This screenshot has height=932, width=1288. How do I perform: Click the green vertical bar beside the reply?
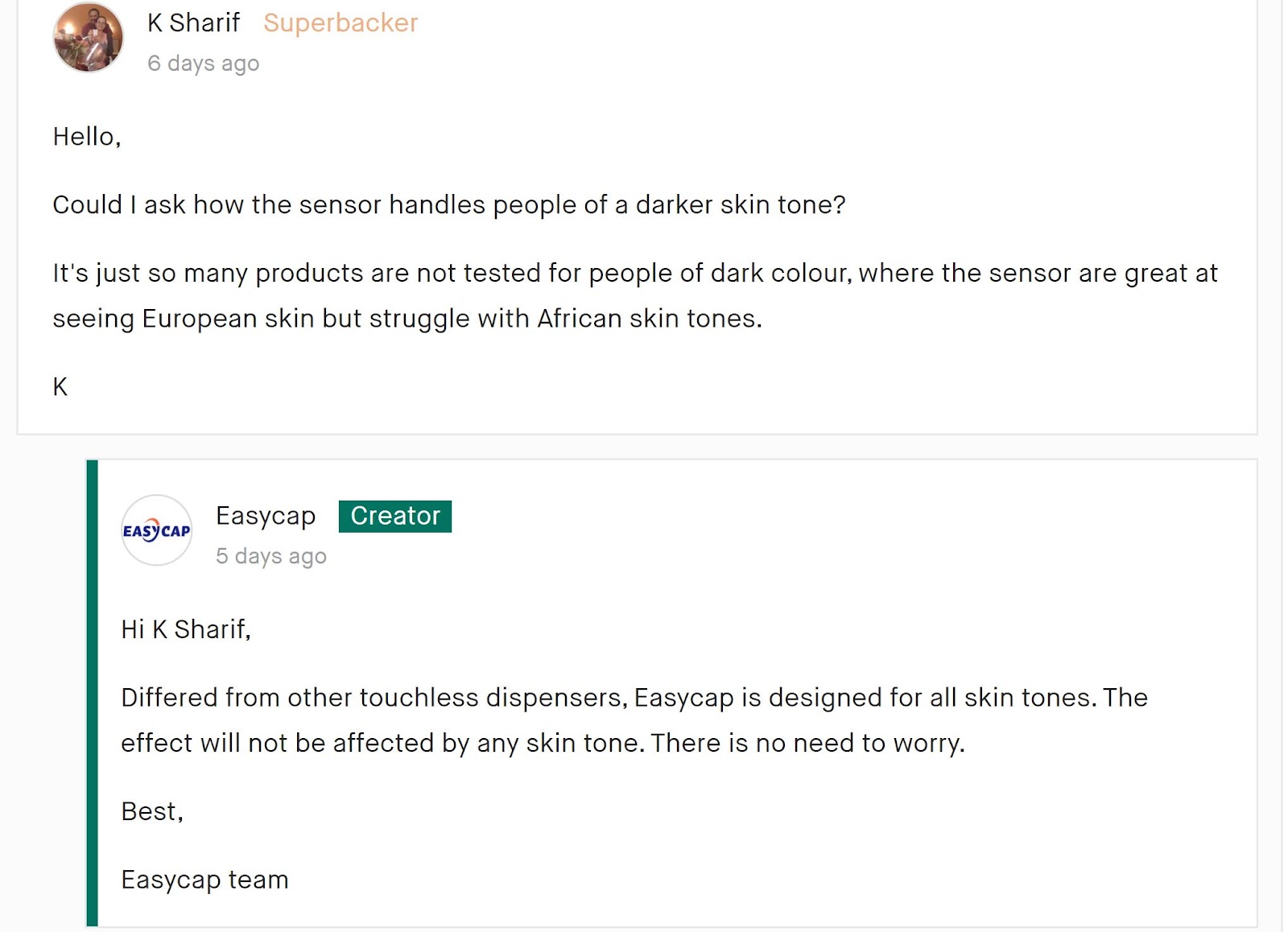tap(92, 693)
